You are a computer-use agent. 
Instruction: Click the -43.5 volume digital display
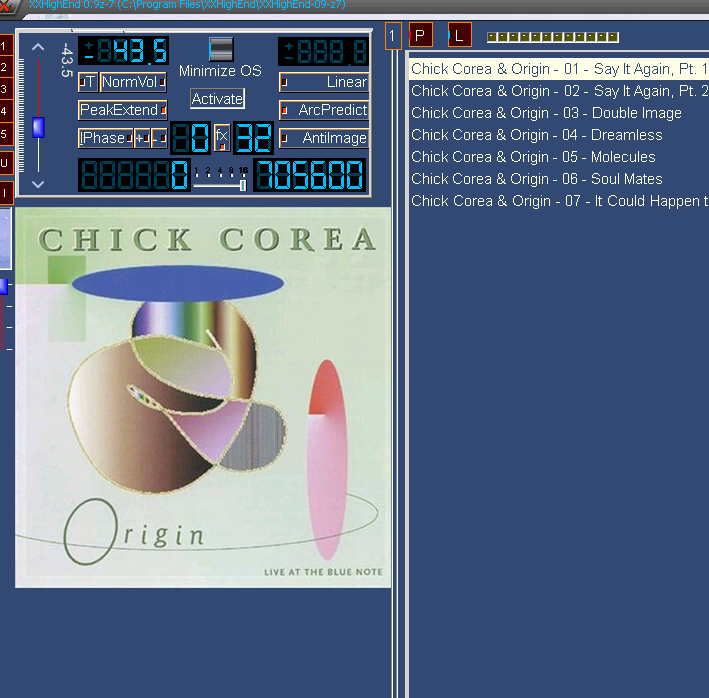123,50
